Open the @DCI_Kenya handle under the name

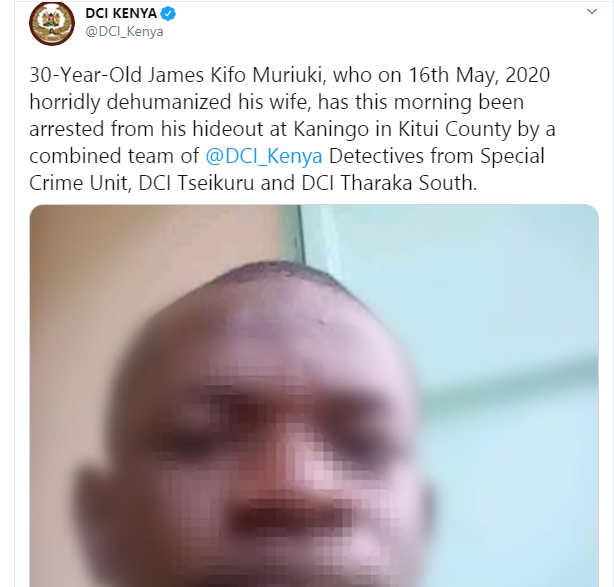124,31
